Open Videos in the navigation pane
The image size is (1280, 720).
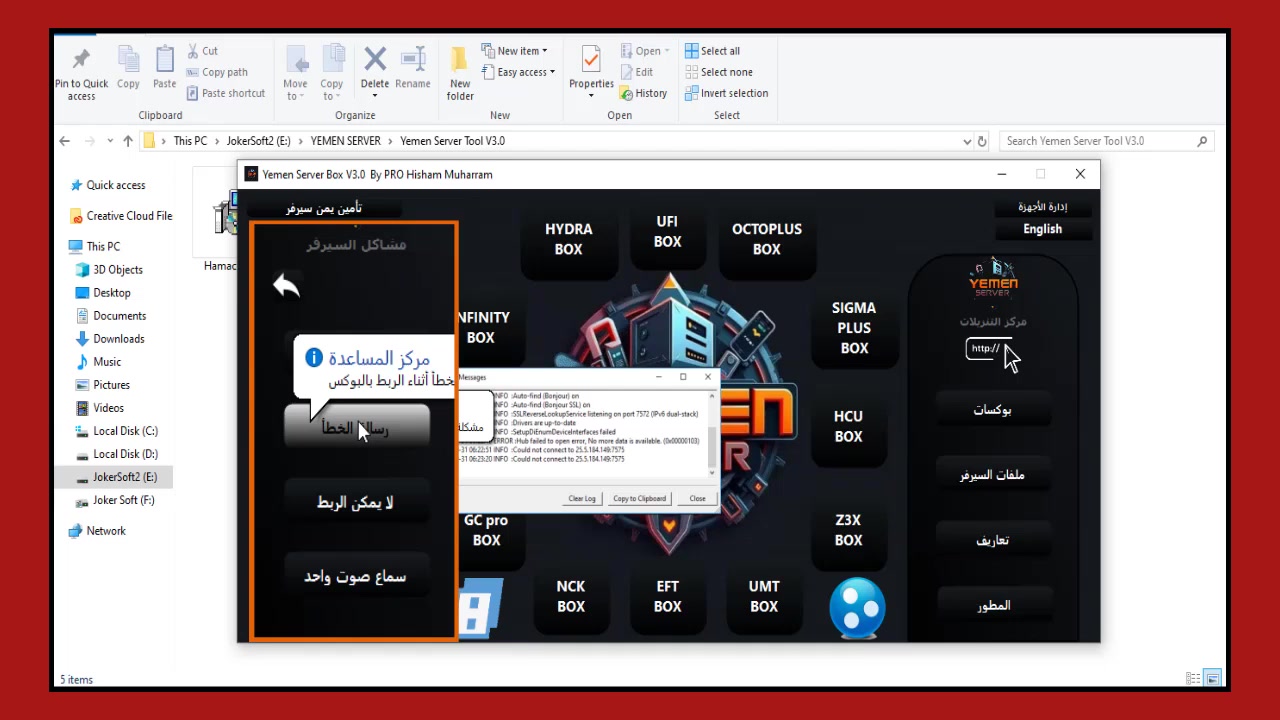100,407
